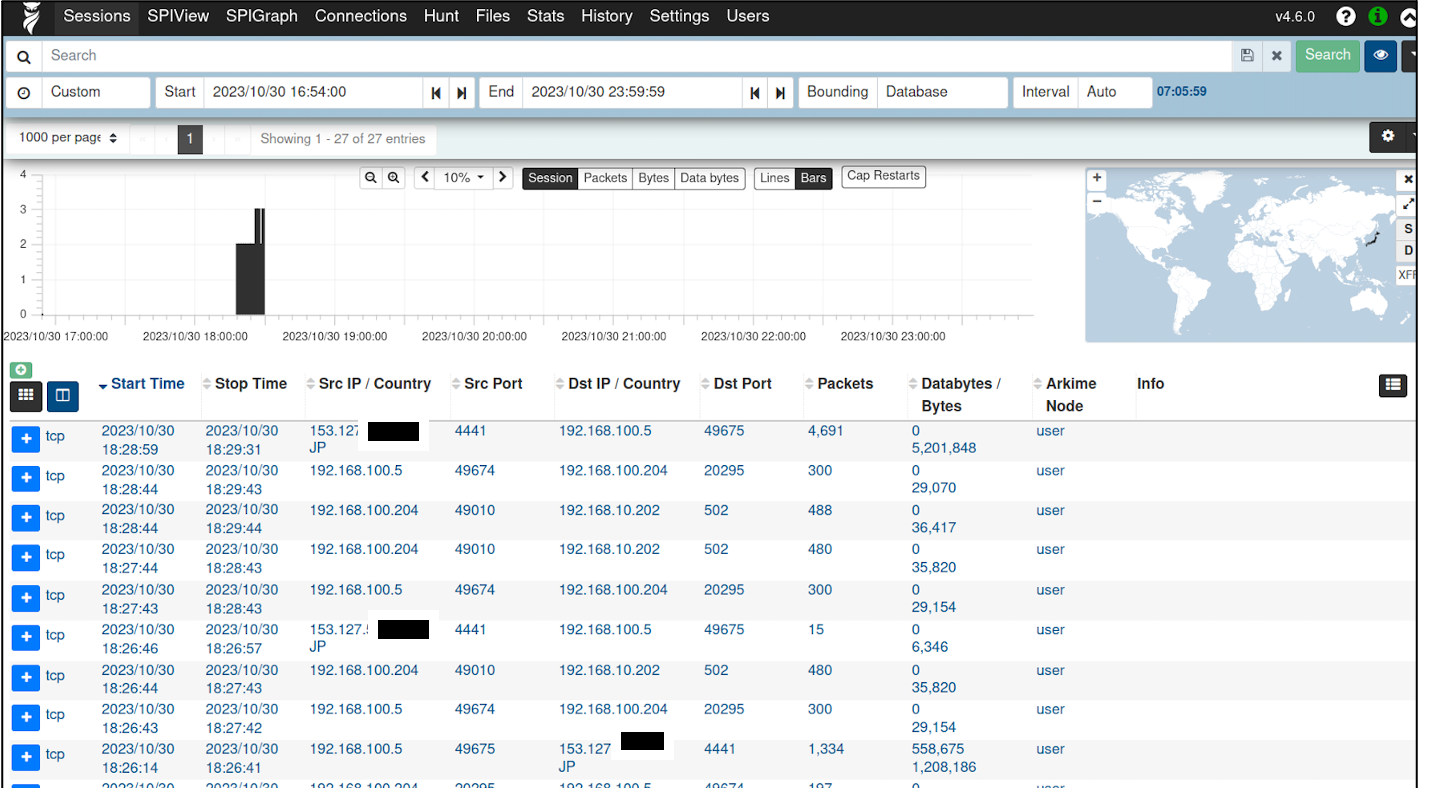Viewport: 1432px width, 788px height.
Task: Switch graph to Lines display
Action: click(x=774, y=178)
